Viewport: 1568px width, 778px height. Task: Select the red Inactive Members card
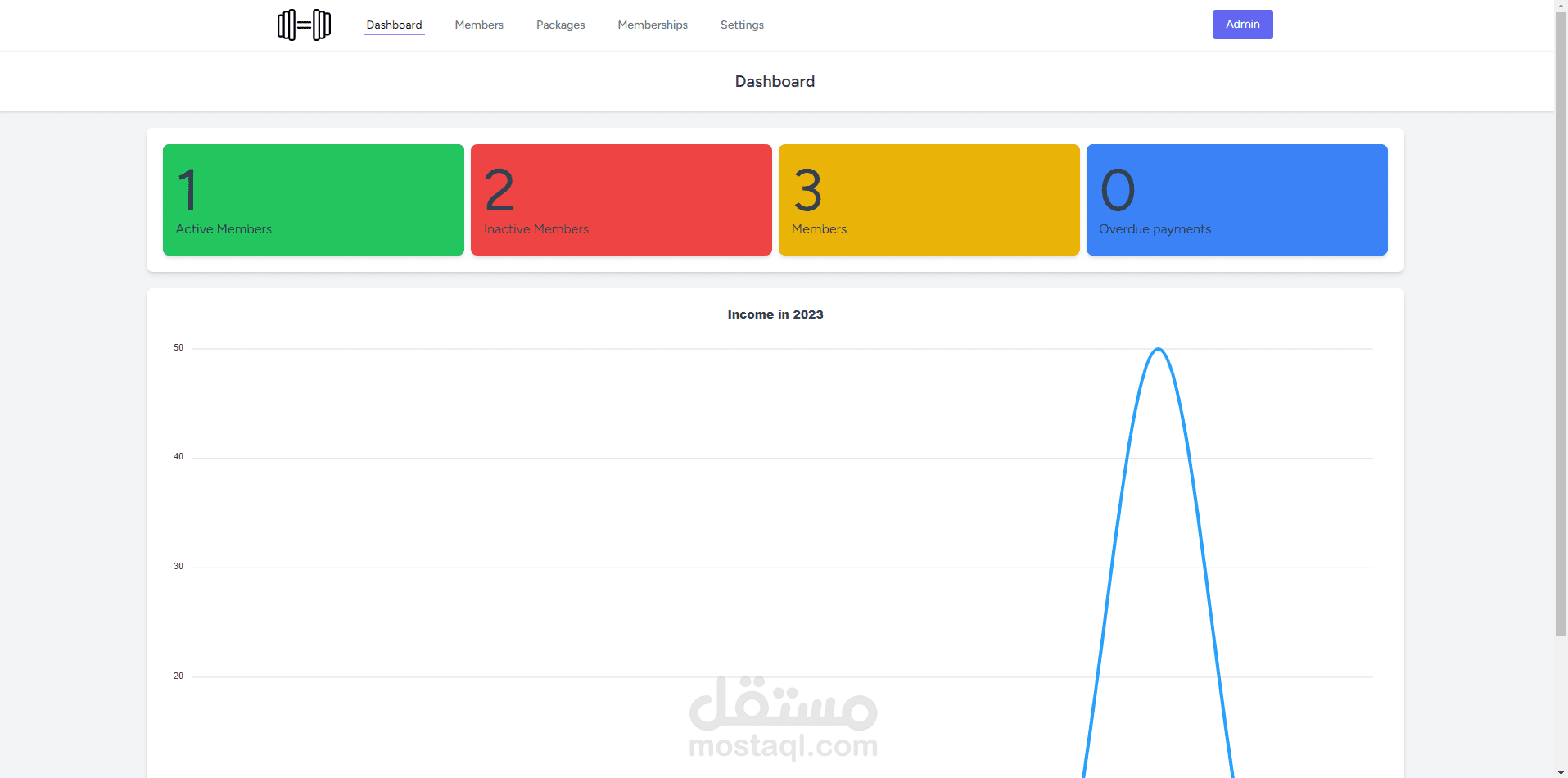[x=621, y=200]
